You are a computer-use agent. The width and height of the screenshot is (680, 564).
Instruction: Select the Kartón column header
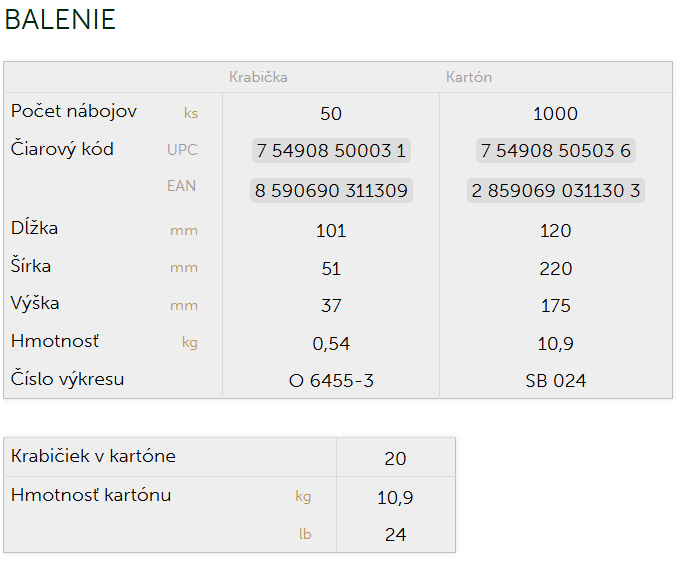[469, 77]
